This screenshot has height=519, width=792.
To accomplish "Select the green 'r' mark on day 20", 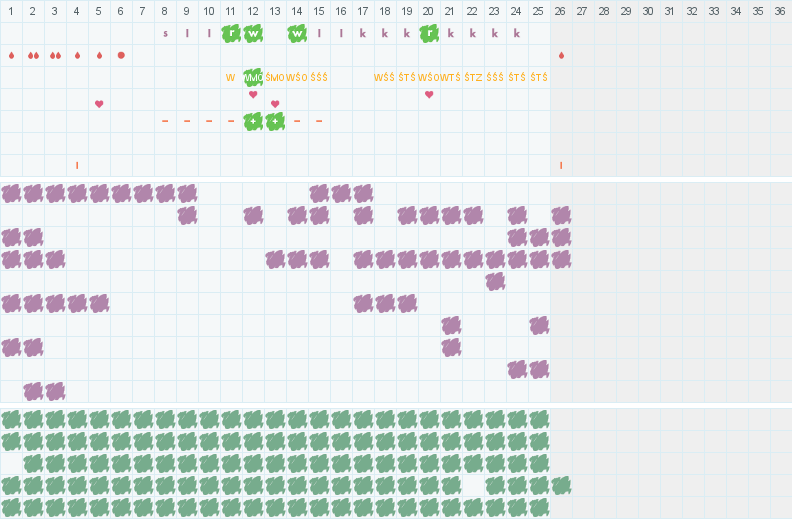I will (x=429, y=33).
